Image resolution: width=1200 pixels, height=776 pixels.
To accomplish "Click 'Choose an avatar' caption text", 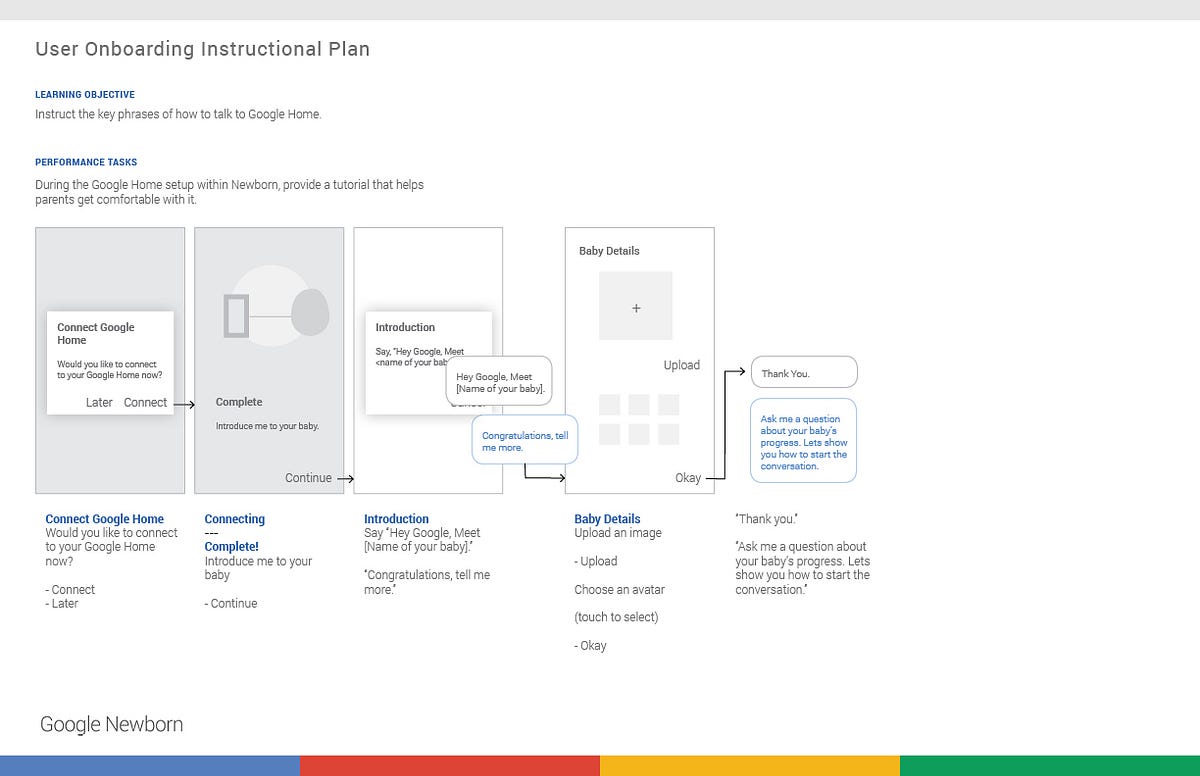I will point(619,589).
